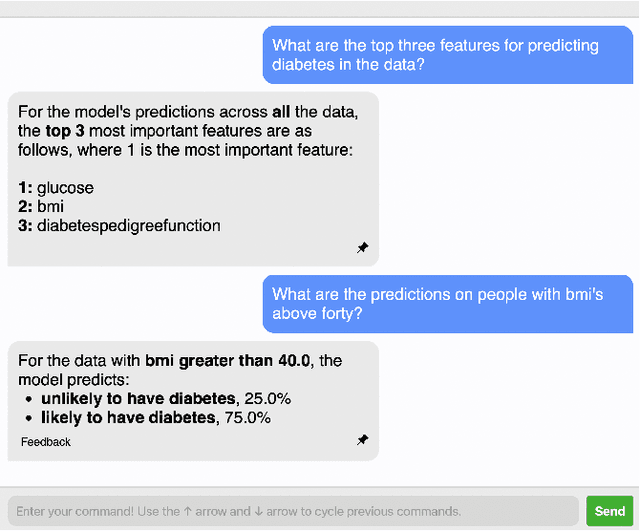
Task: Pin the bmi predictions response
Action: click(x=362, y=440)
